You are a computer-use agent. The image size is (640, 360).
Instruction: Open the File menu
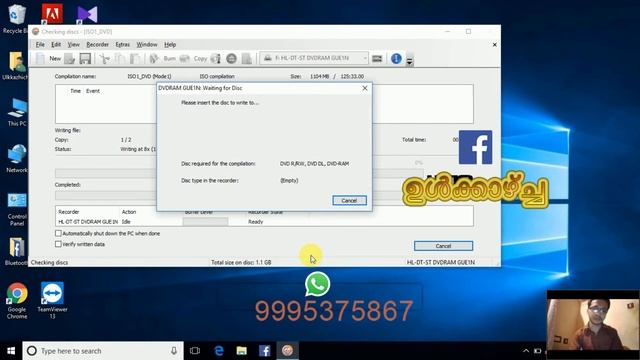click(x=40, y=44)
